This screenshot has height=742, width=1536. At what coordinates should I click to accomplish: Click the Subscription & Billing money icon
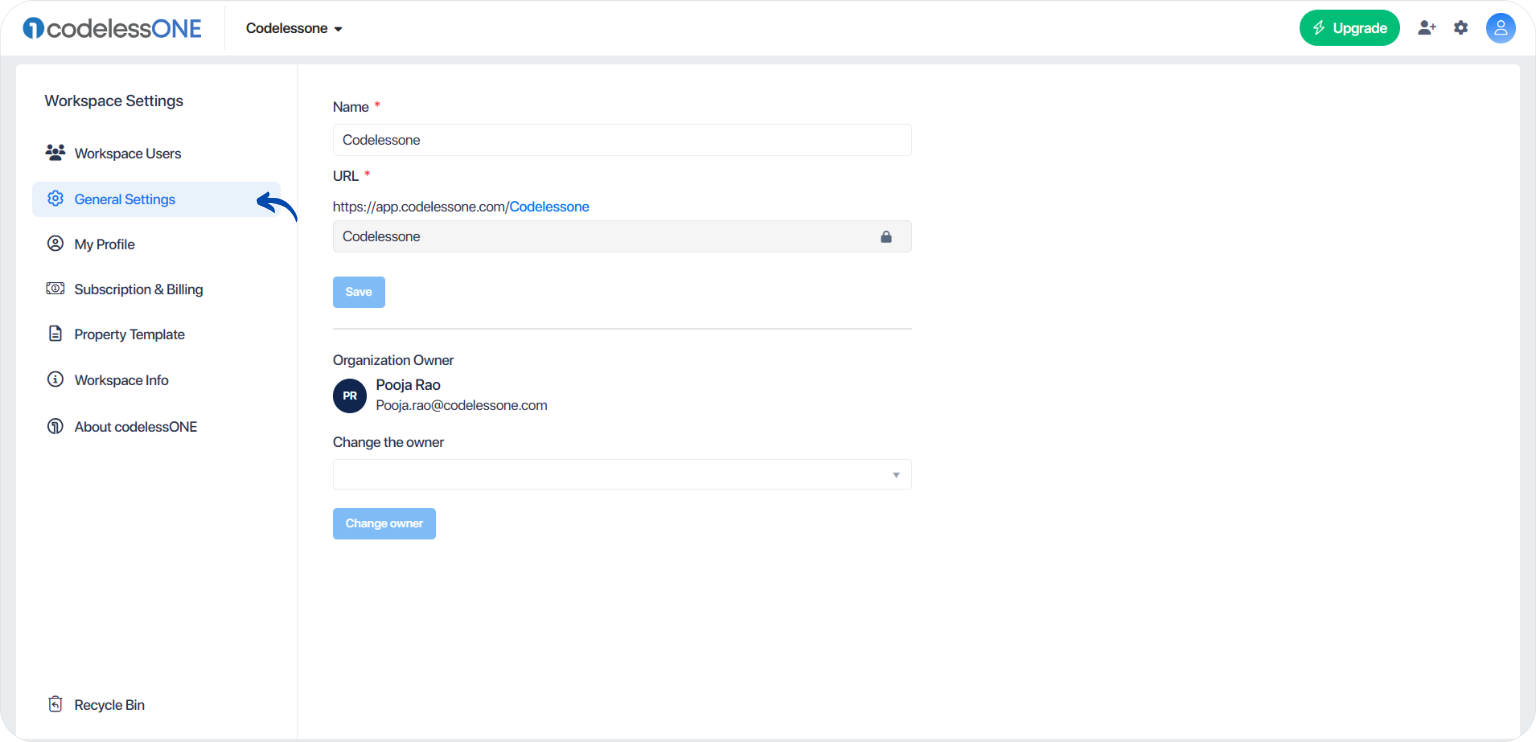coord(55,289)
